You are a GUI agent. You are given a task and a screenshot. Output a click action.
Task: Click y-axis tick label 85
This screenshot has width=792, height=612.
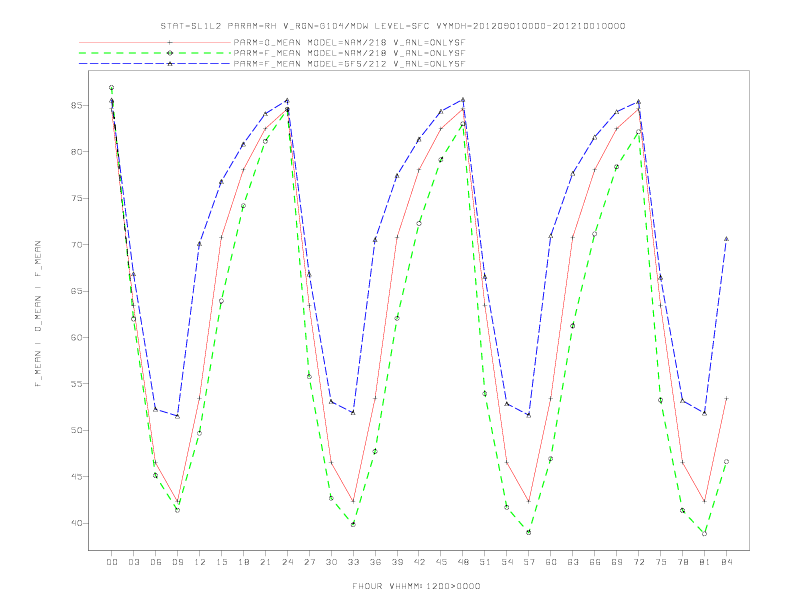[77, 106]
